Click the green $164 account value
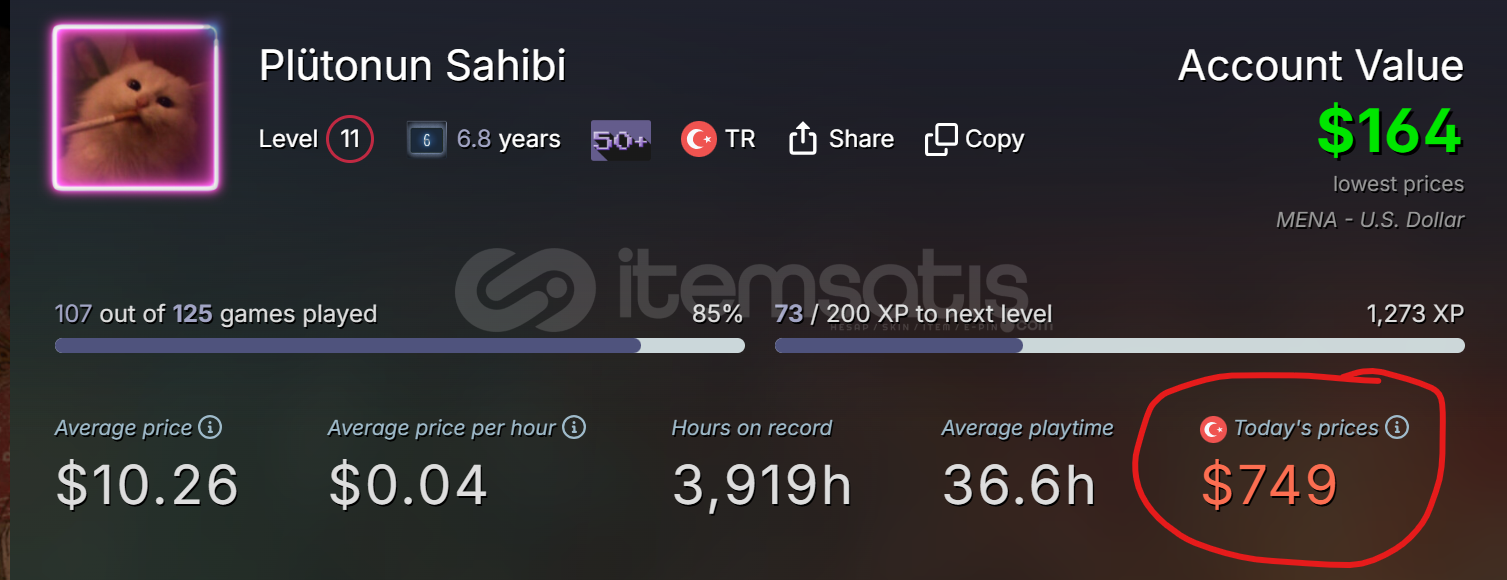This screenshot has width=1507, height=580. tap(1389, 132)
